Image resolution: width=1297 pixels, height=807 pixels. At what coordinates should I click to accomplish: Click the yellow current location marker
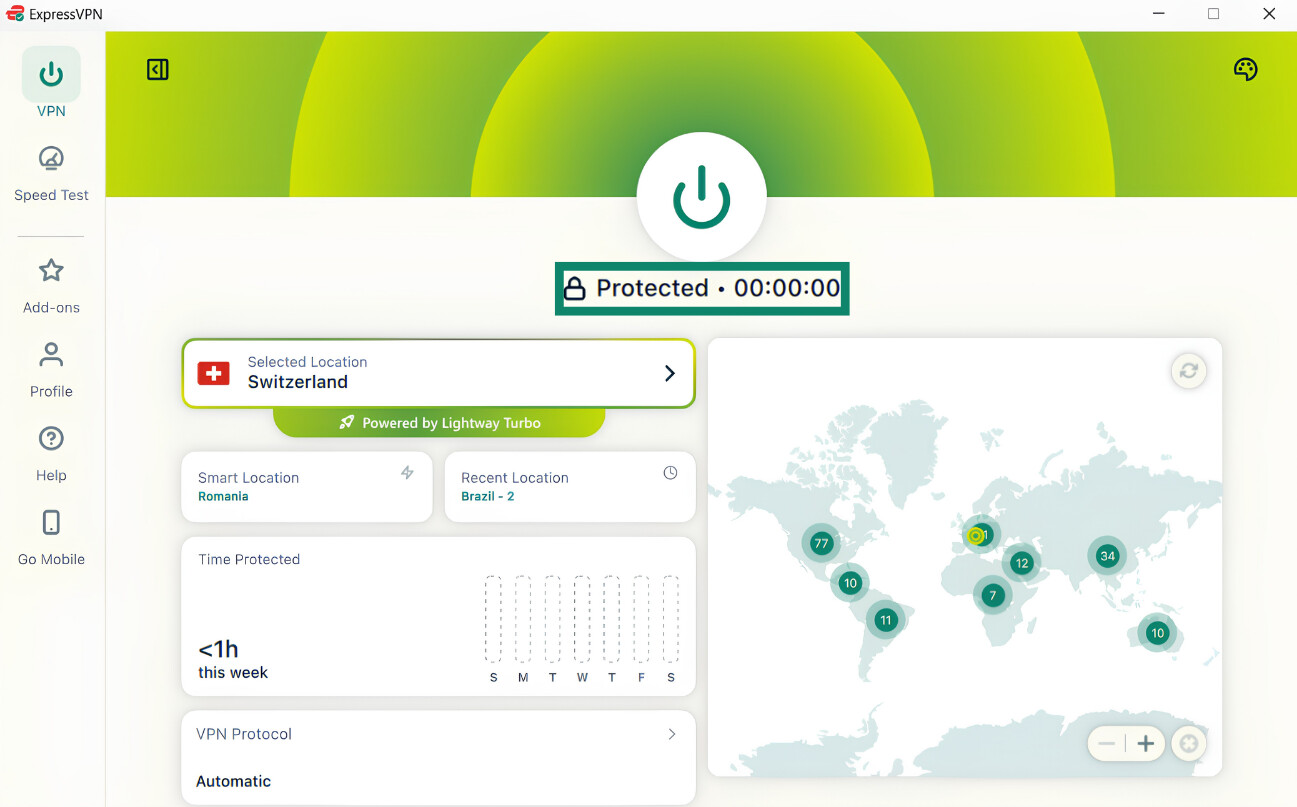tap(976, 536)
